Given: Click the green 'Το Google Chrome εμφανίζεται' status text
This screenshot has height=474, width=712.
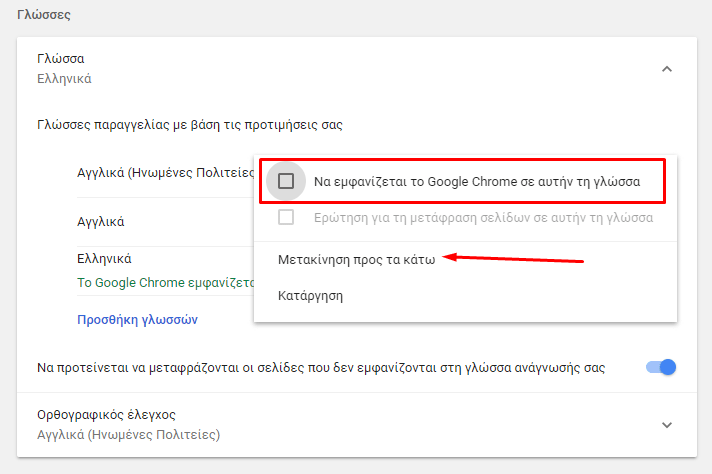Looking at the screenshot, I should [x=165, y=282].
